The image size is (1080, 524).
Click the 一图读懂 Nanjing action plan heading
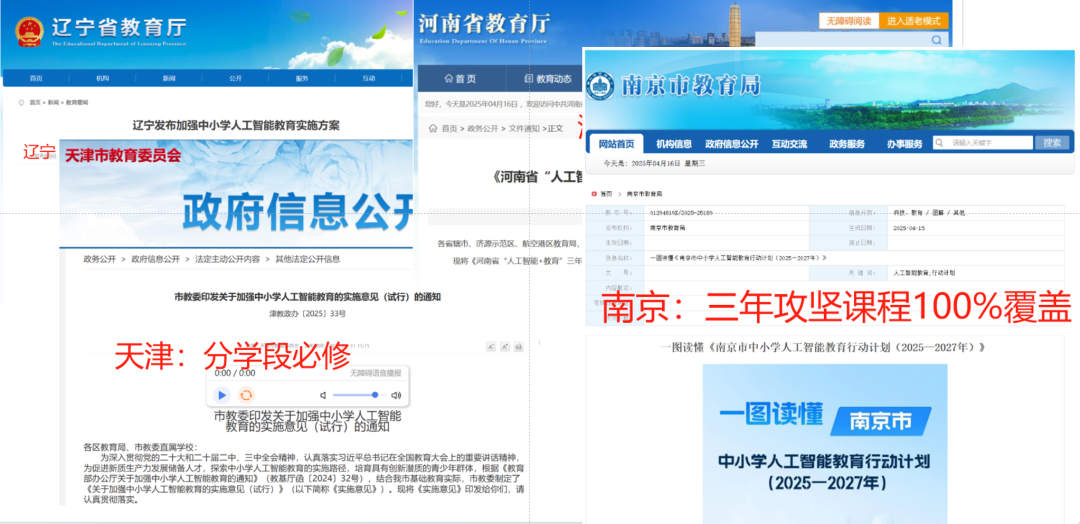coord(822,348)
